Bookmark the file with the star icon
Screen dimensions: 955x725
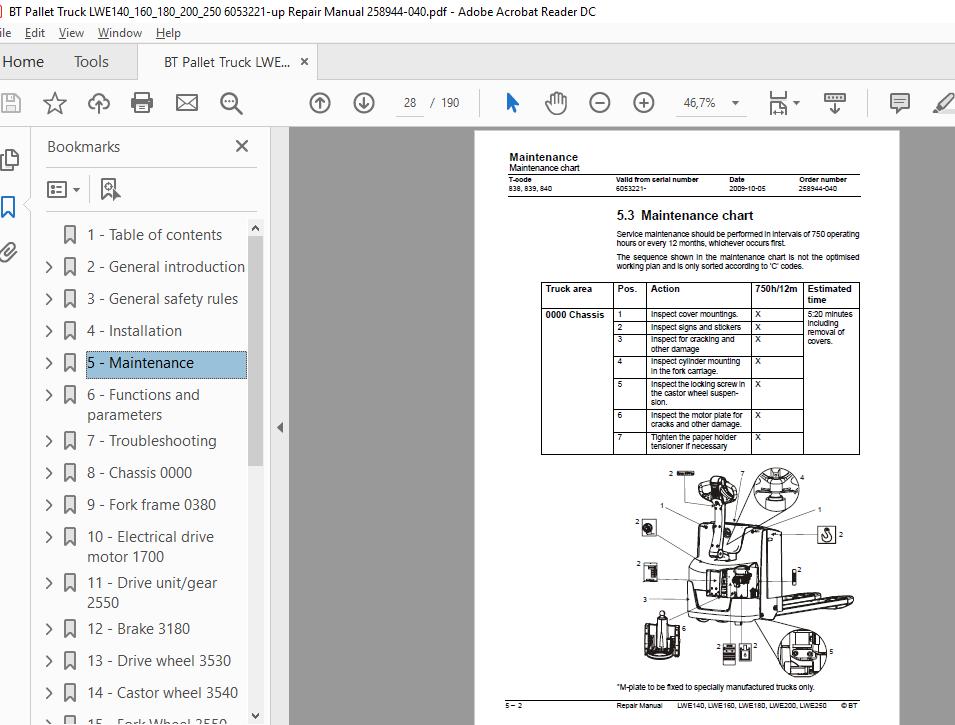tap(55, 103)
